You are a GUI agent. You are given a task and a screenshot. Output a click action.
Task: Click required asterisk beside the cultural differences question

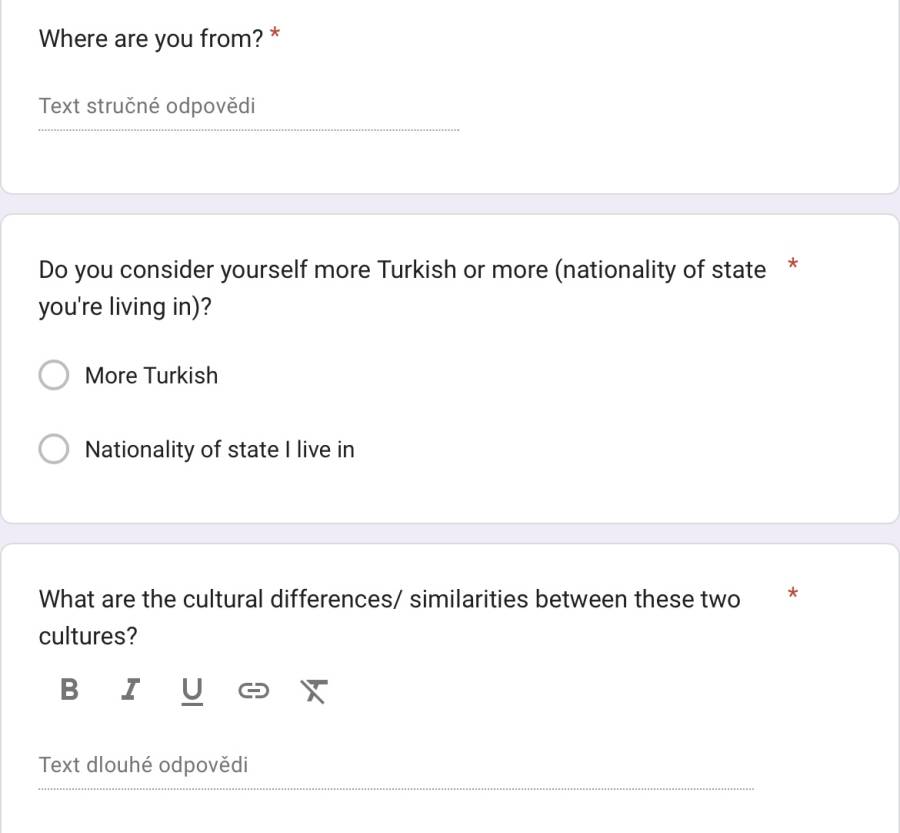click(793, 594)
